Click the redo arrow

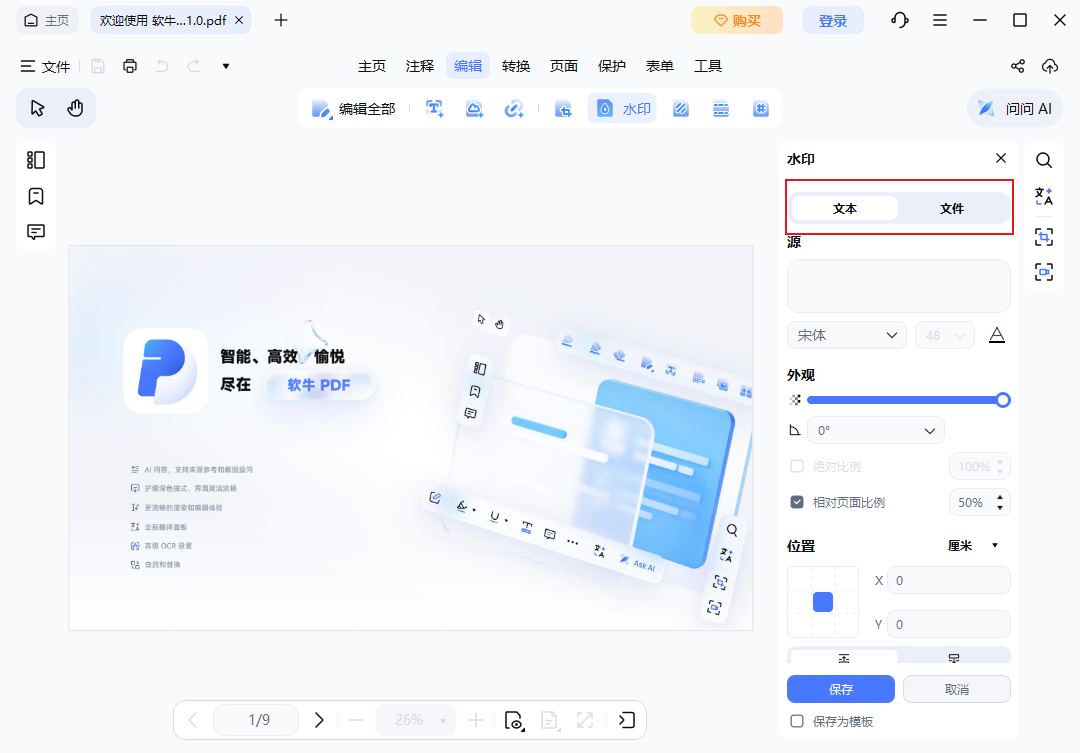coord(194,66)
